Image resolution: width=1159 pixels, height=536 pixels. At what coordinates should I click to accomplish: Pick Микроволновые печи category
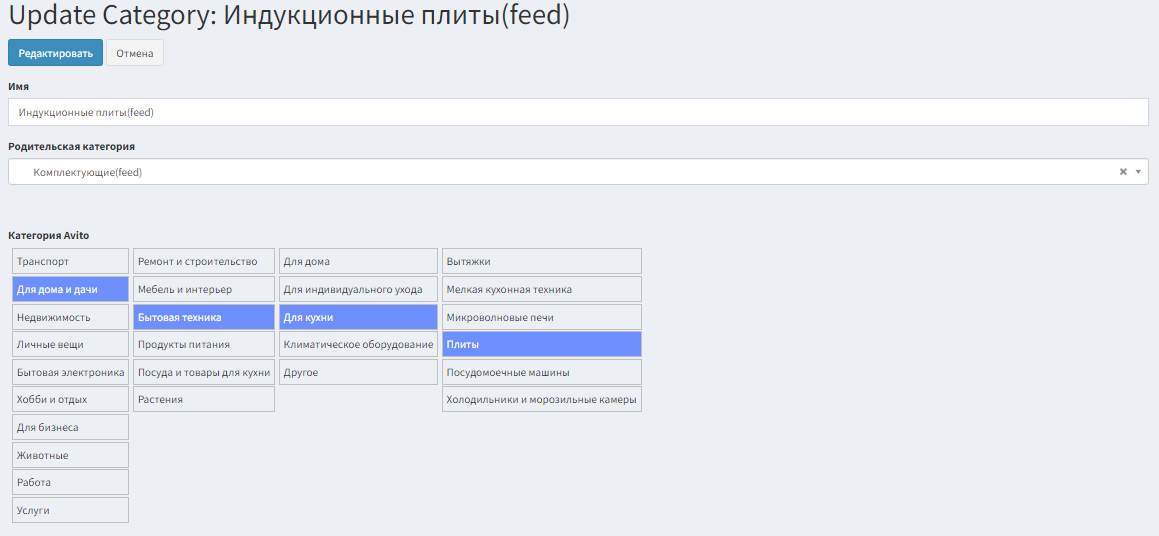coord(542,317)
